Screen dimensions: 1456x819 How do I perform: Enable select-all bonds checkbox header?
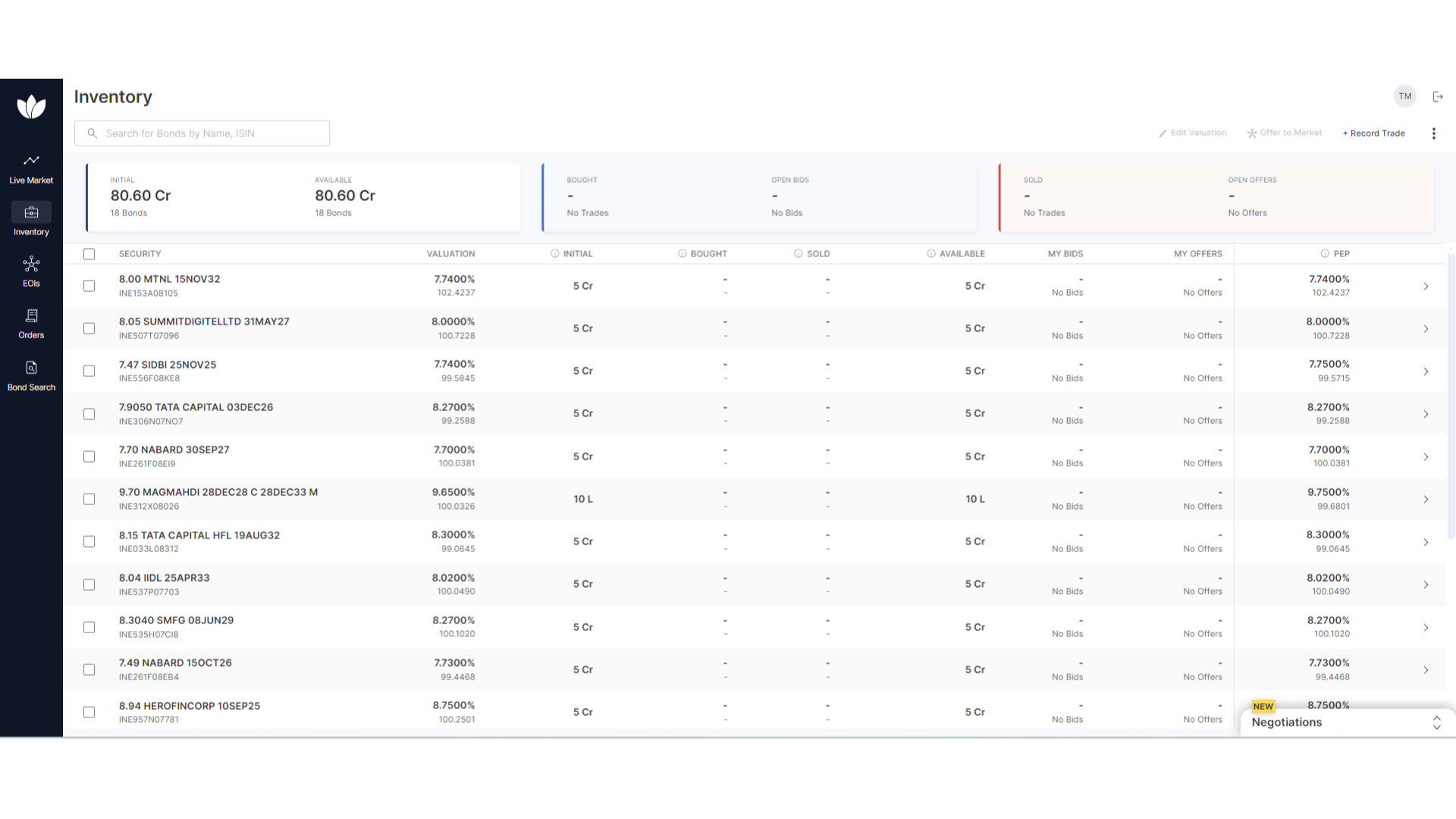(x=89, y=253)
